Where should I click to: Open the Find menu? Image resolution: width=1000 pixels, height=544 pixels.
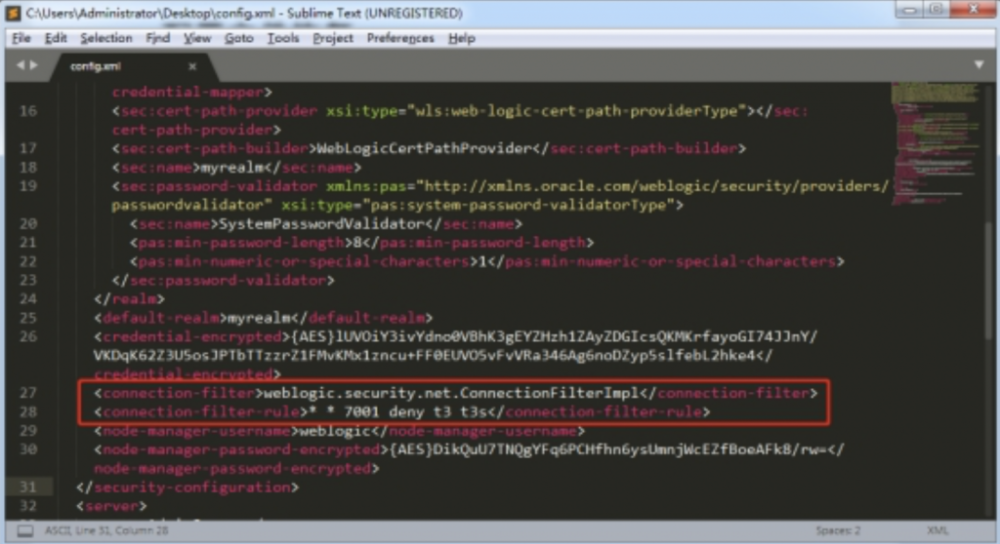pos(158,38)
